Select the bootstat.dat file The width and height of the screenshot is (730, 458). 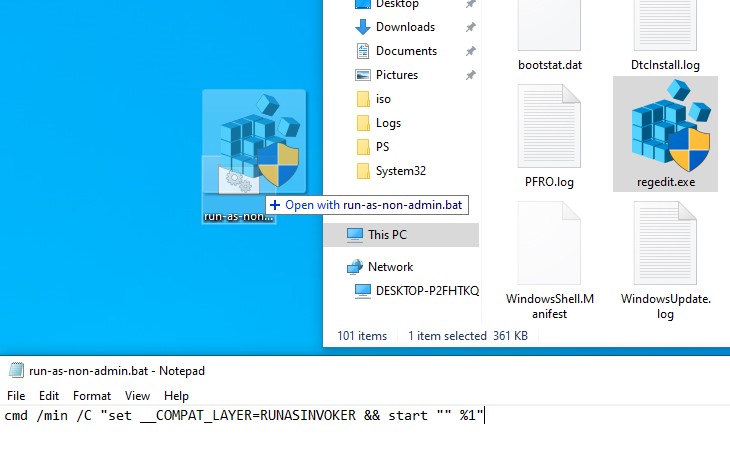coord(549,36)
